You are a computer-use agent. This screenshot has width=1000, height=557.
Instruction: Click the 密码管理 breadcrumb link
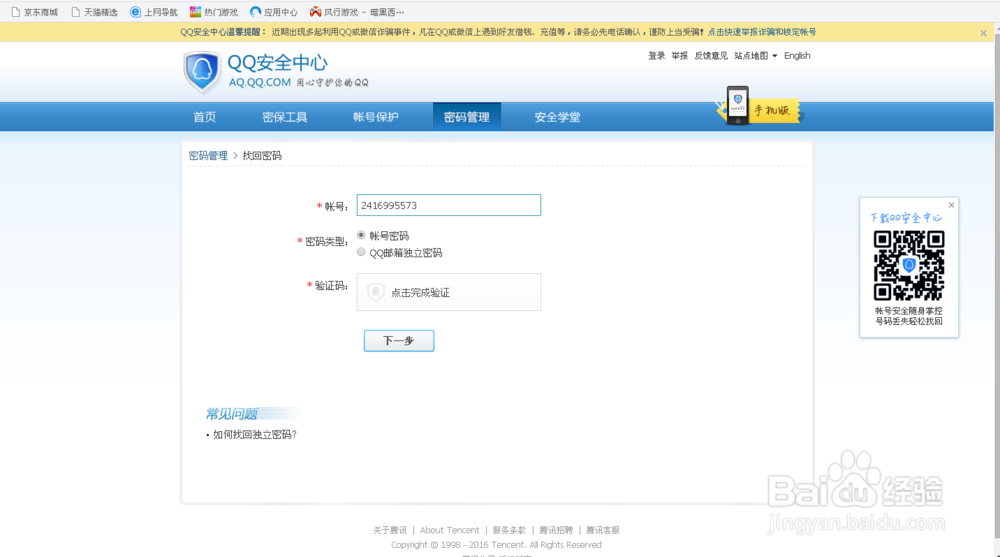click(208, 156)
